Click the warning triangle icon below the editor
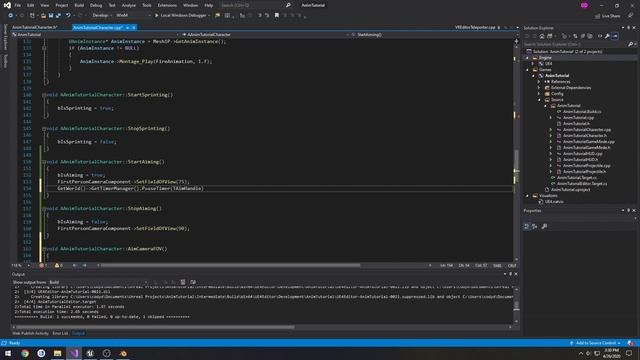640x360 pixels. click(x=57, y=265)
